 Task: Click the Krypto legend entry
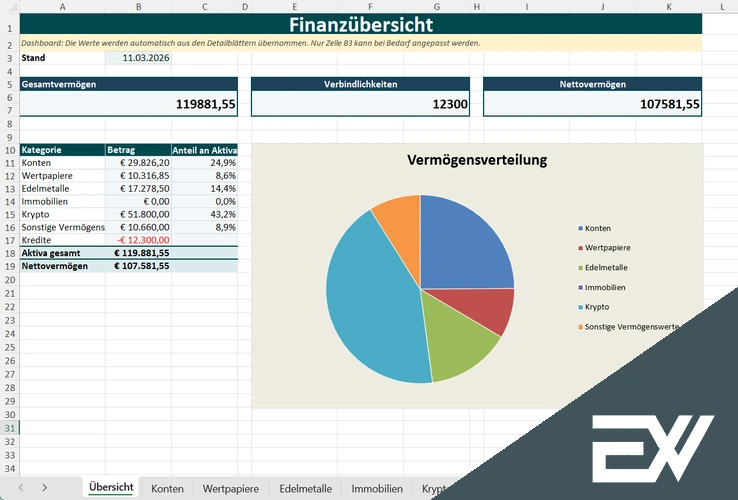tap(596, 307)
